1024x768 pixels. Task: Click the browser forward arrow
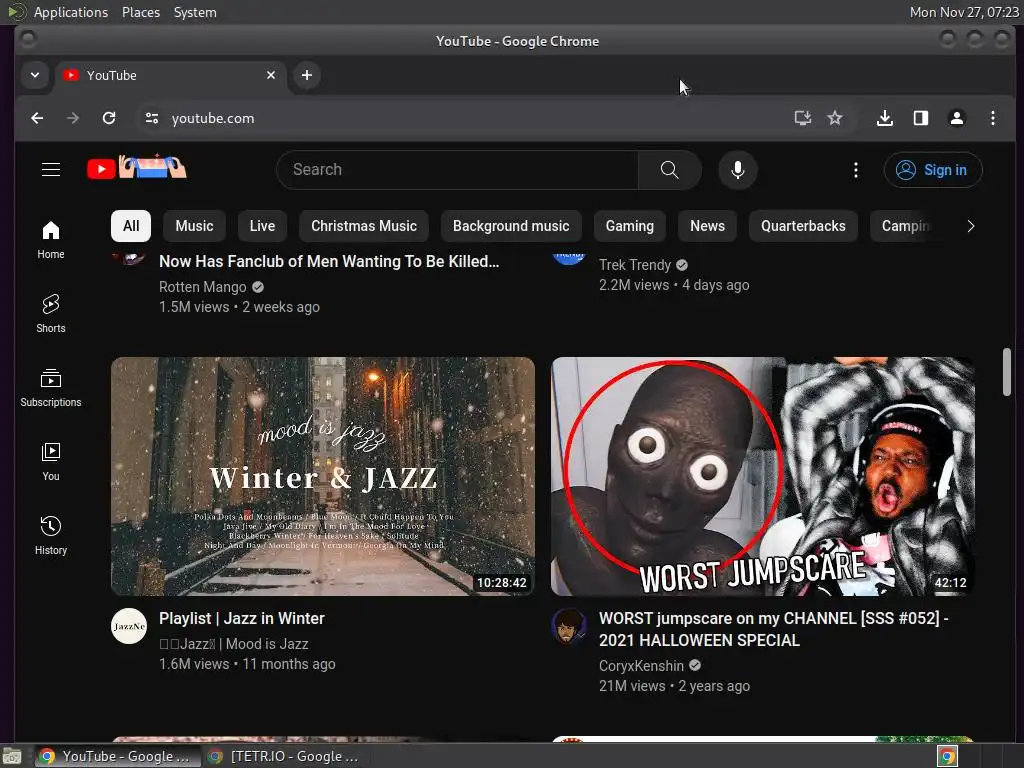click(x=72, y=118)
